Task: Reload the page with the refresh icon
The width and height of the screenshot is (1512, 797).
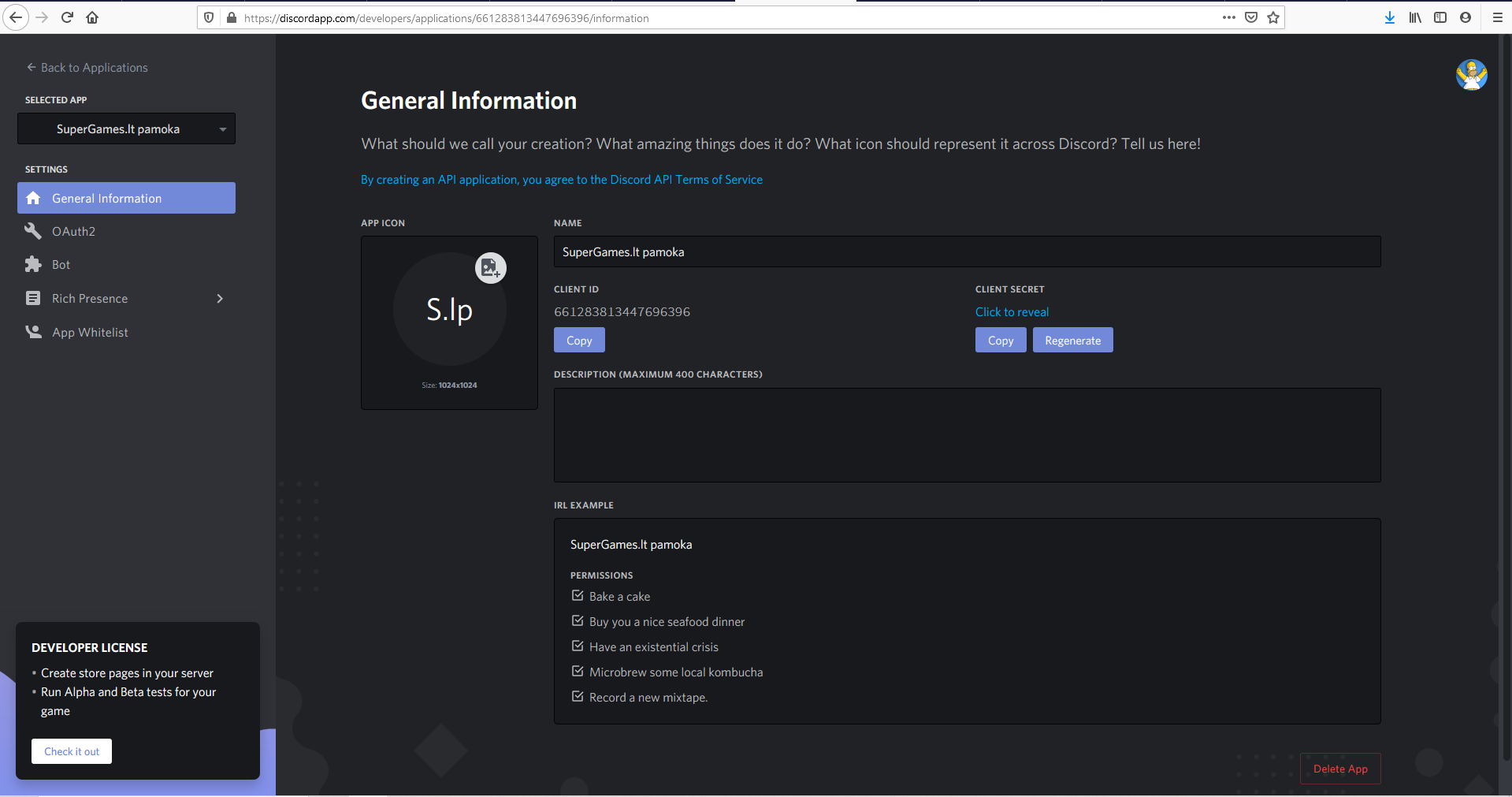Action: click(x=67, y=17)
